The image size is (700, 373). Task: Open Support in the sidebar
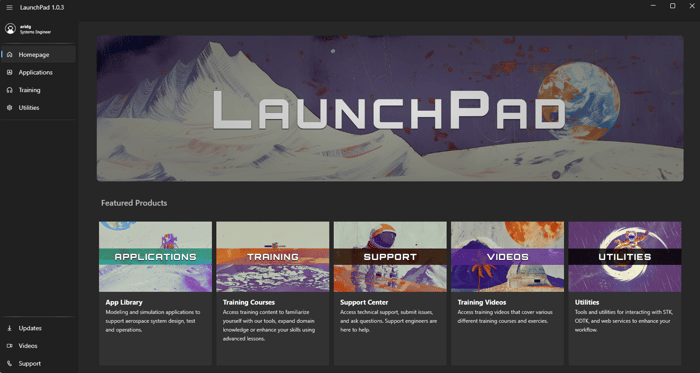[38, 364]
